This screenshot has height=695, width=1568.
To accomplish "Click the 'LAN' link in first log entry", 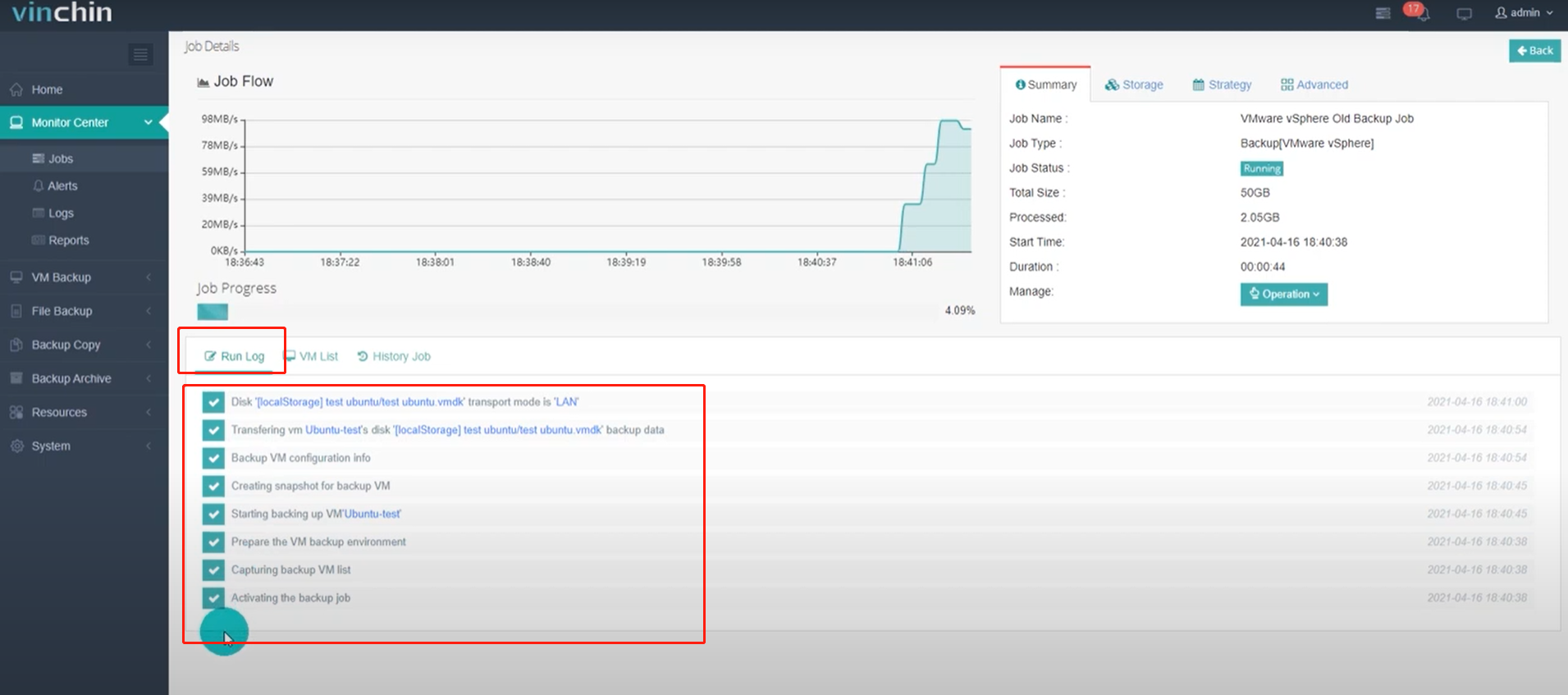I will point(567,402).
